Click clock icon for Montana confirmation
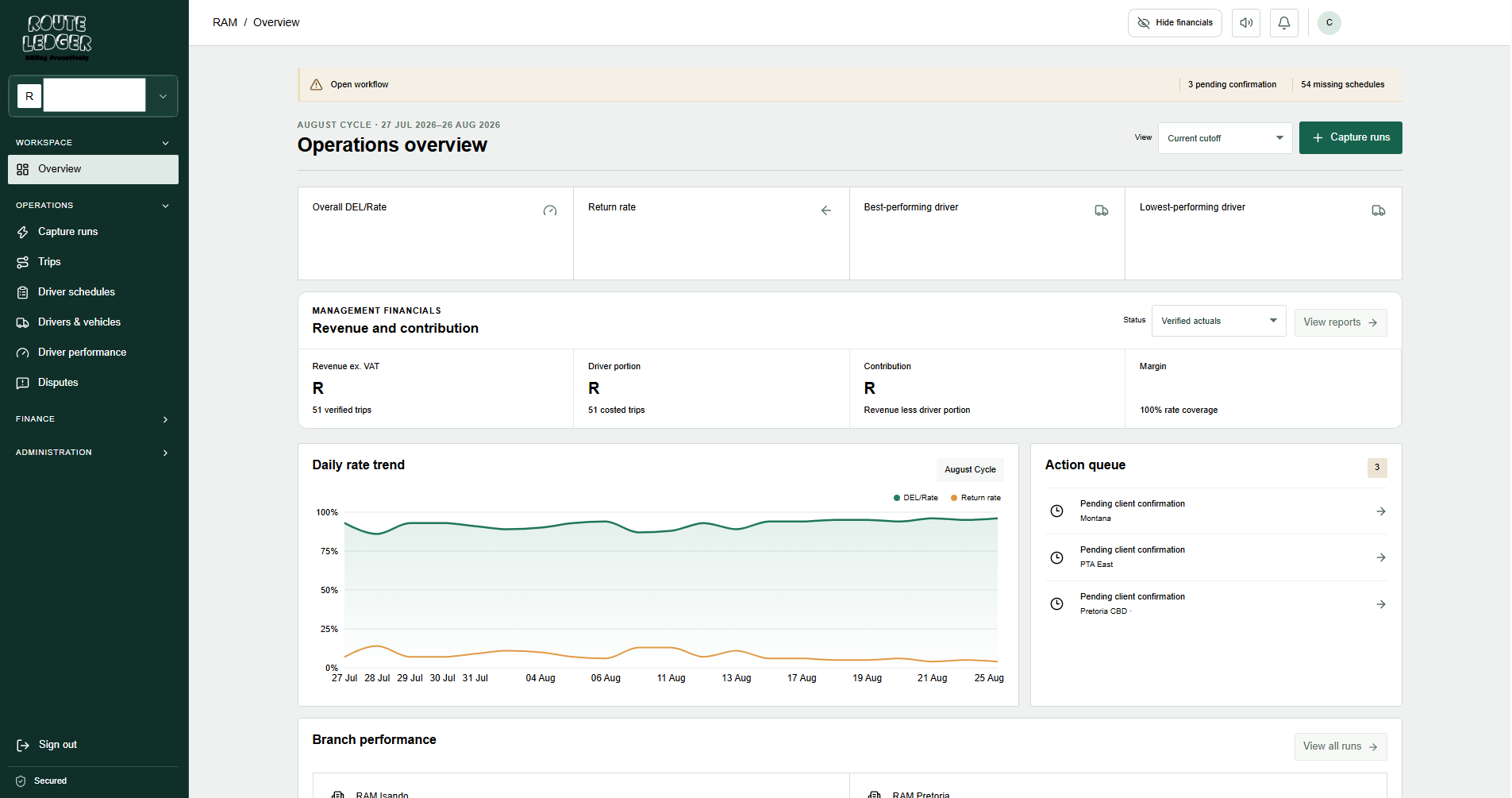 tap(1057, 511)
